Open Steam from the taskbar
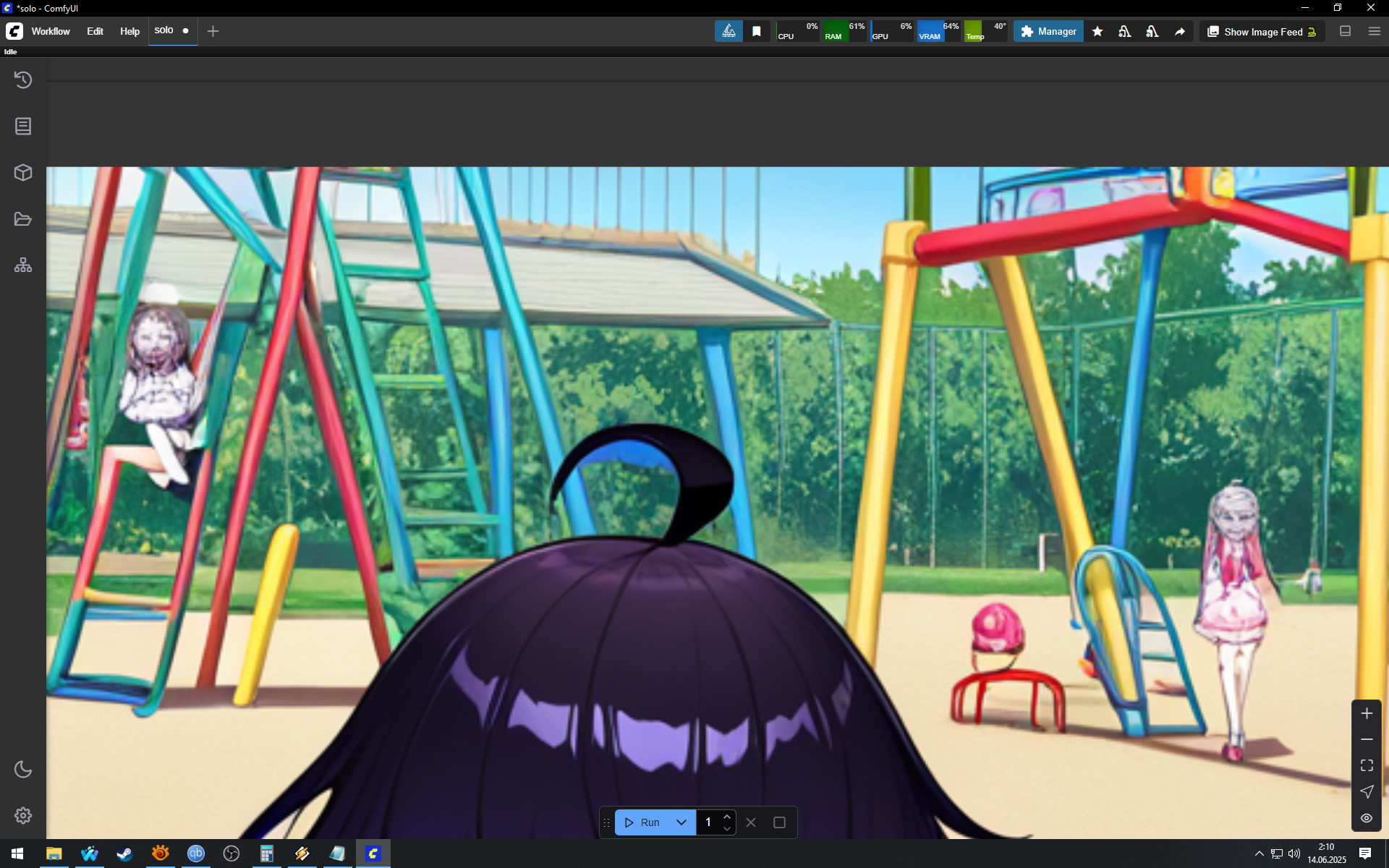The height and width of the screenshot is (868, 1389). coord(124,854)
